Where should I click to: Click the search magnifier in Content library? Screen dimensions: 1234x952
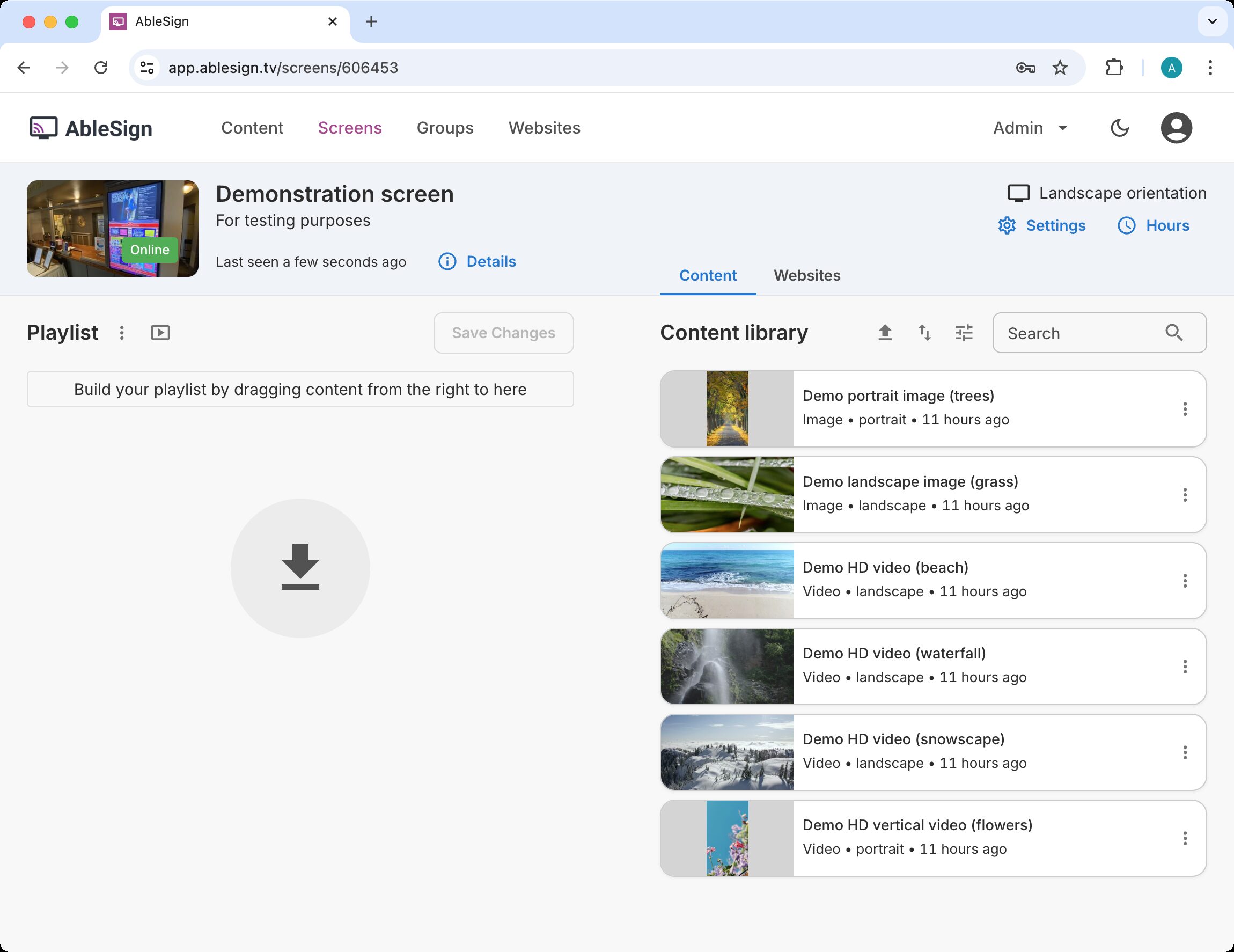pos(1174,333)
